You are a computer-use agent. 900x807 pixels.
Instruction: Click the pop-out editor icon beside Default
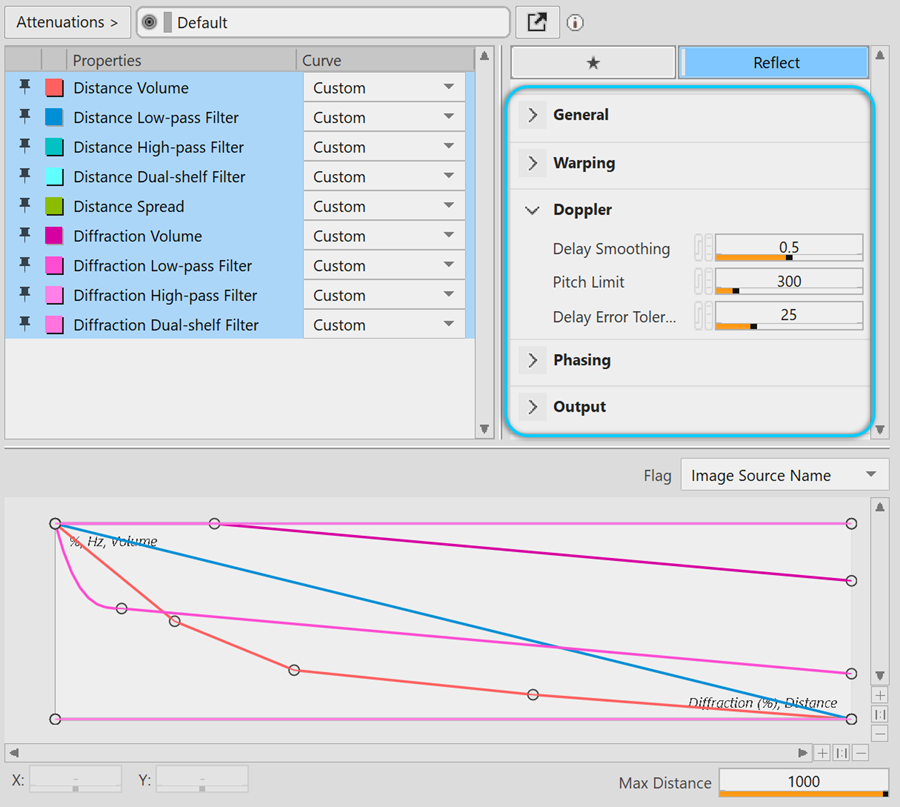click(537, 22)
